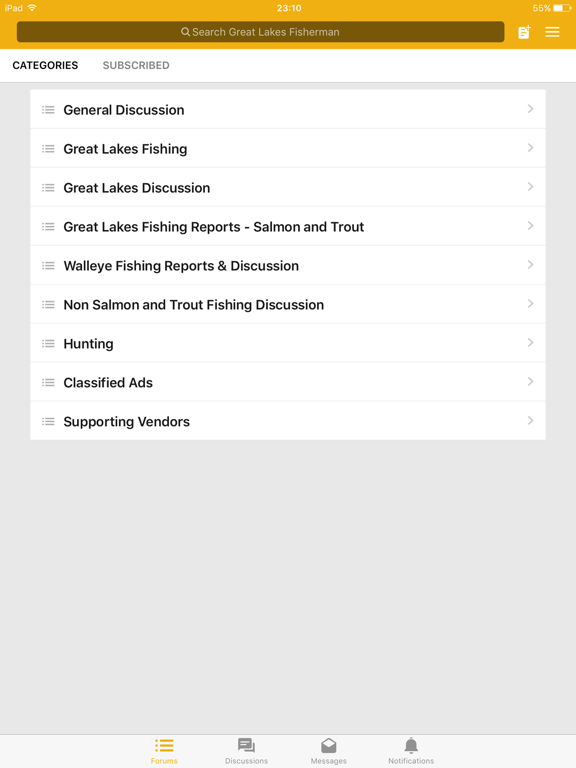
Task: Open Non Salmon and Trout Fishing Discussion
Action: click(x=288, y=304)
